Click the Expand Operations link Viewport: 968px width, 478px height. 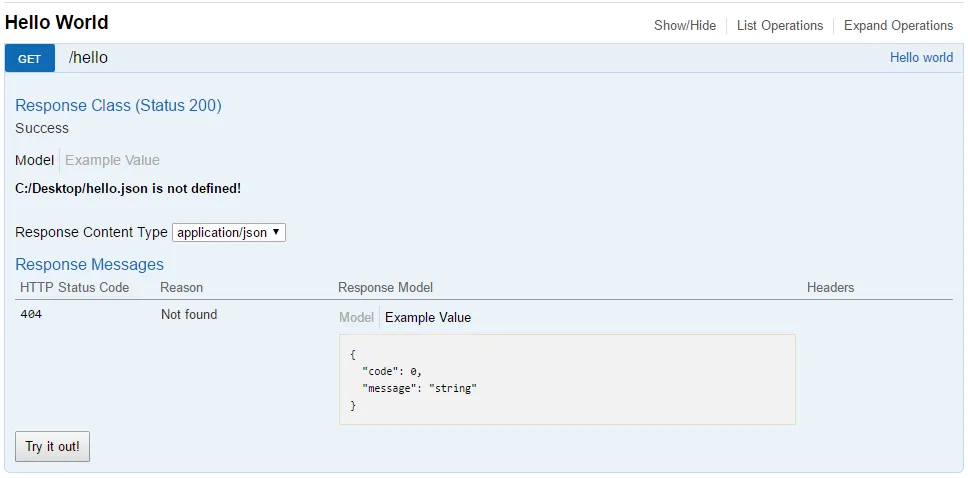898,25
